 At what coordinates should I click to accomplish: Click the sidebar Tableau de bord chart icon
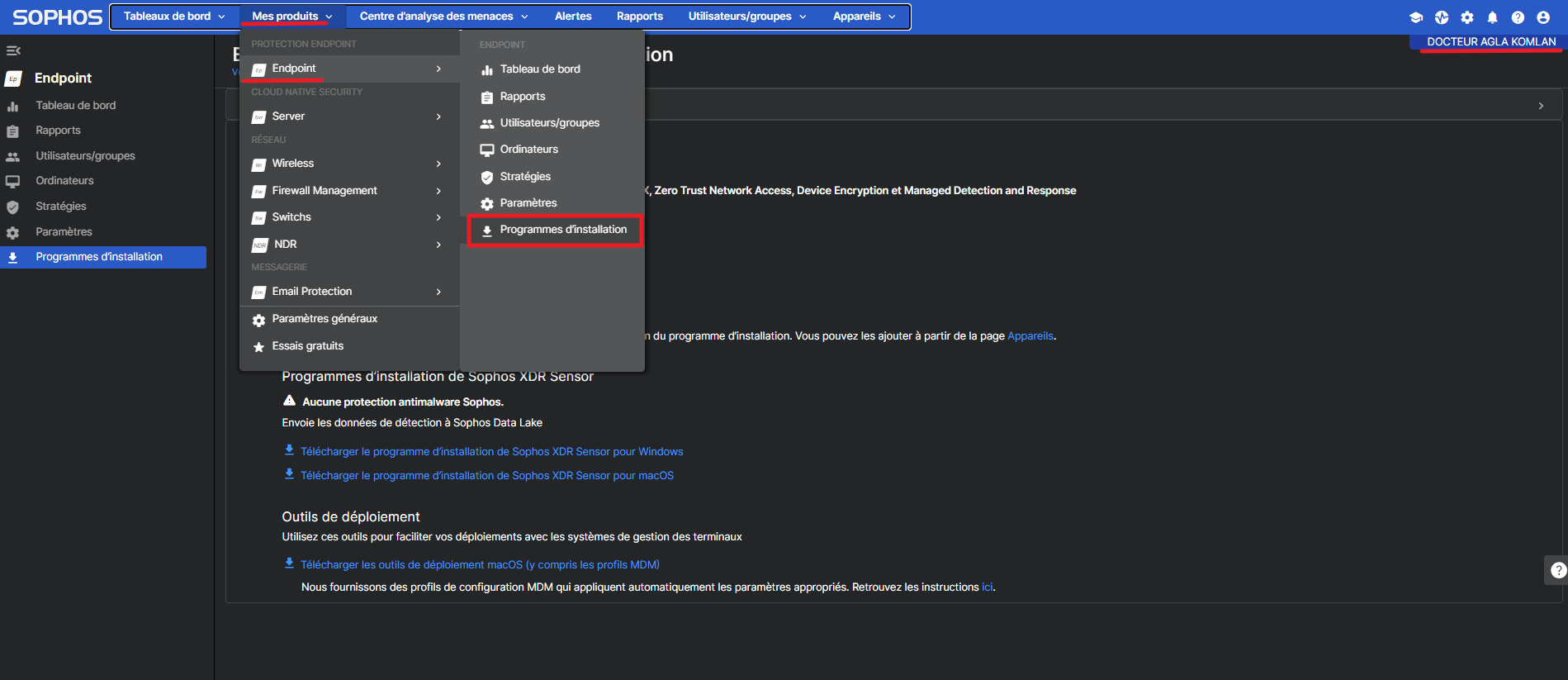coord(12,107)
